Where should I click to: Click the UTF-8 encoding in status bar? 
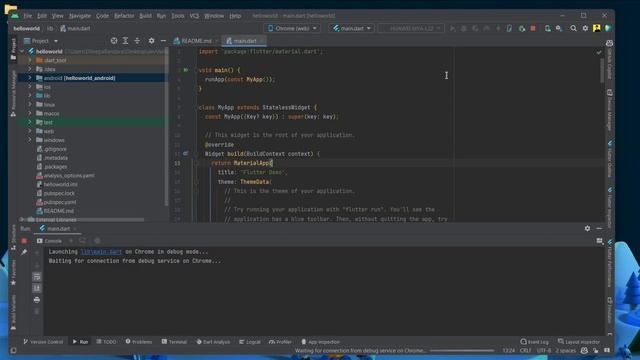click(x=543, y=351)
